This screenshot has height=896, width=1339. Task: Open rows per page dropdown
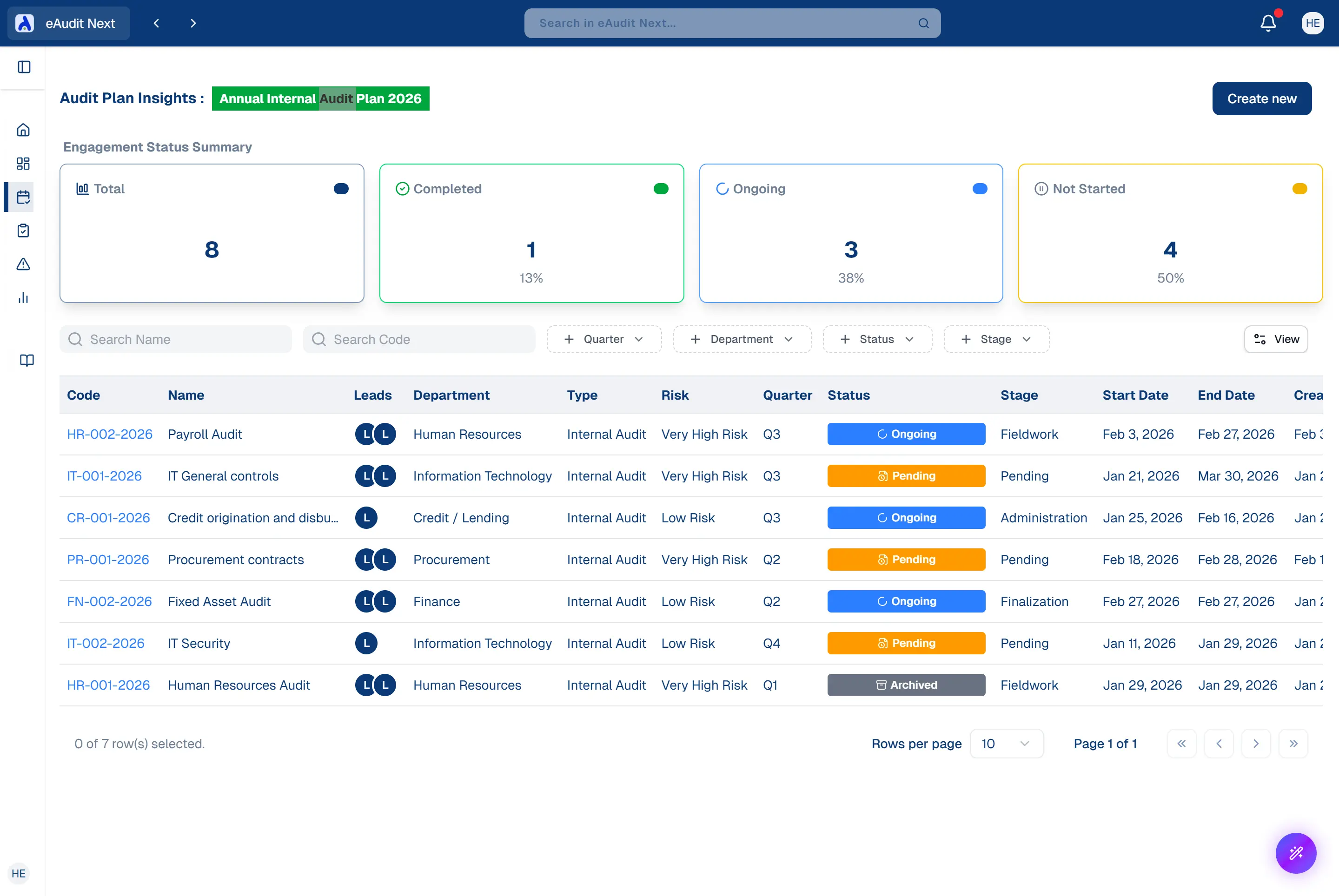click(1006, 744)
